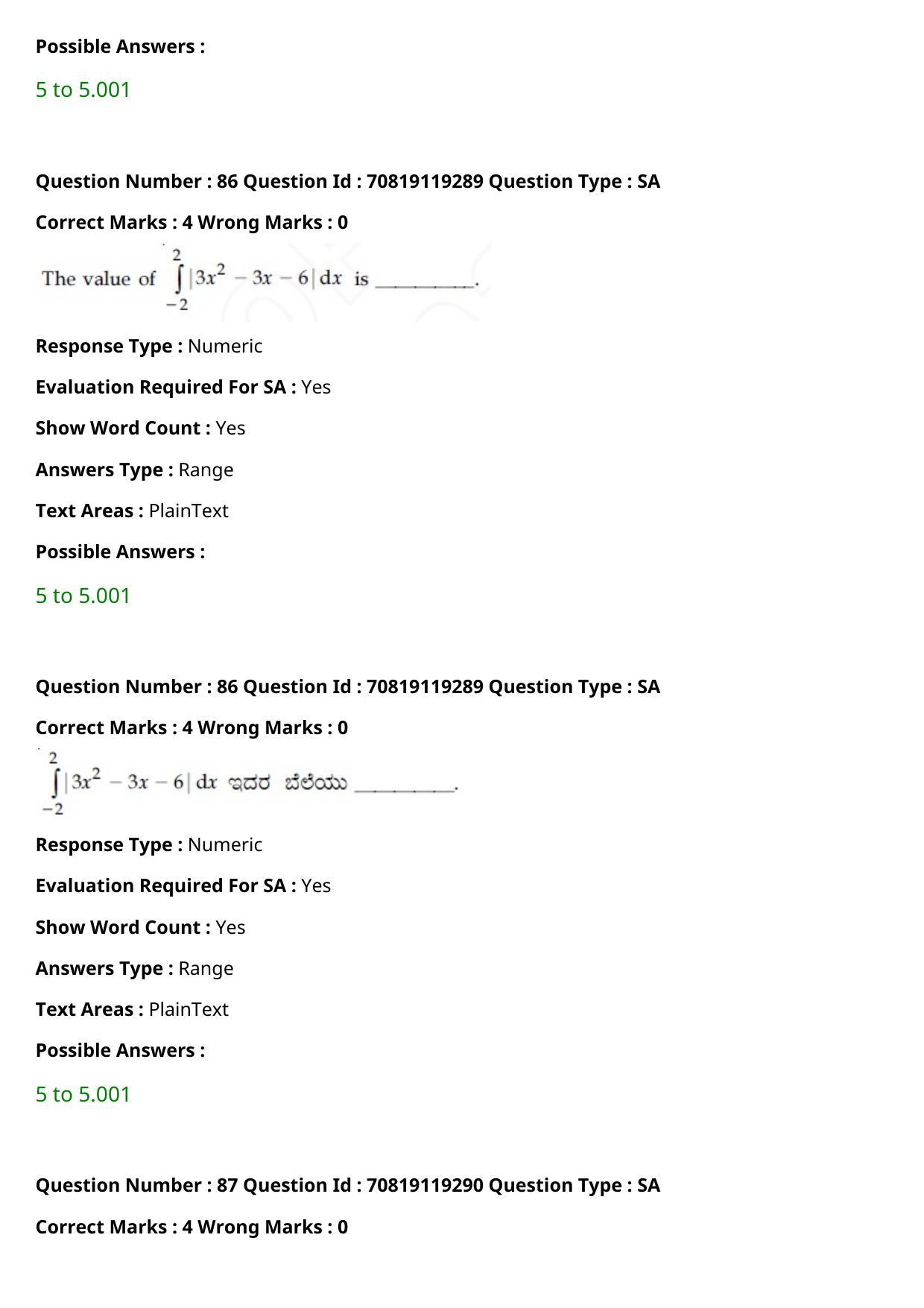Viewport: 924px width, 1308px height.
Task: Click second 'Correct Marks : 4 Wrong Marks' line
Action: pyautogui.click(x=192, y=727)
